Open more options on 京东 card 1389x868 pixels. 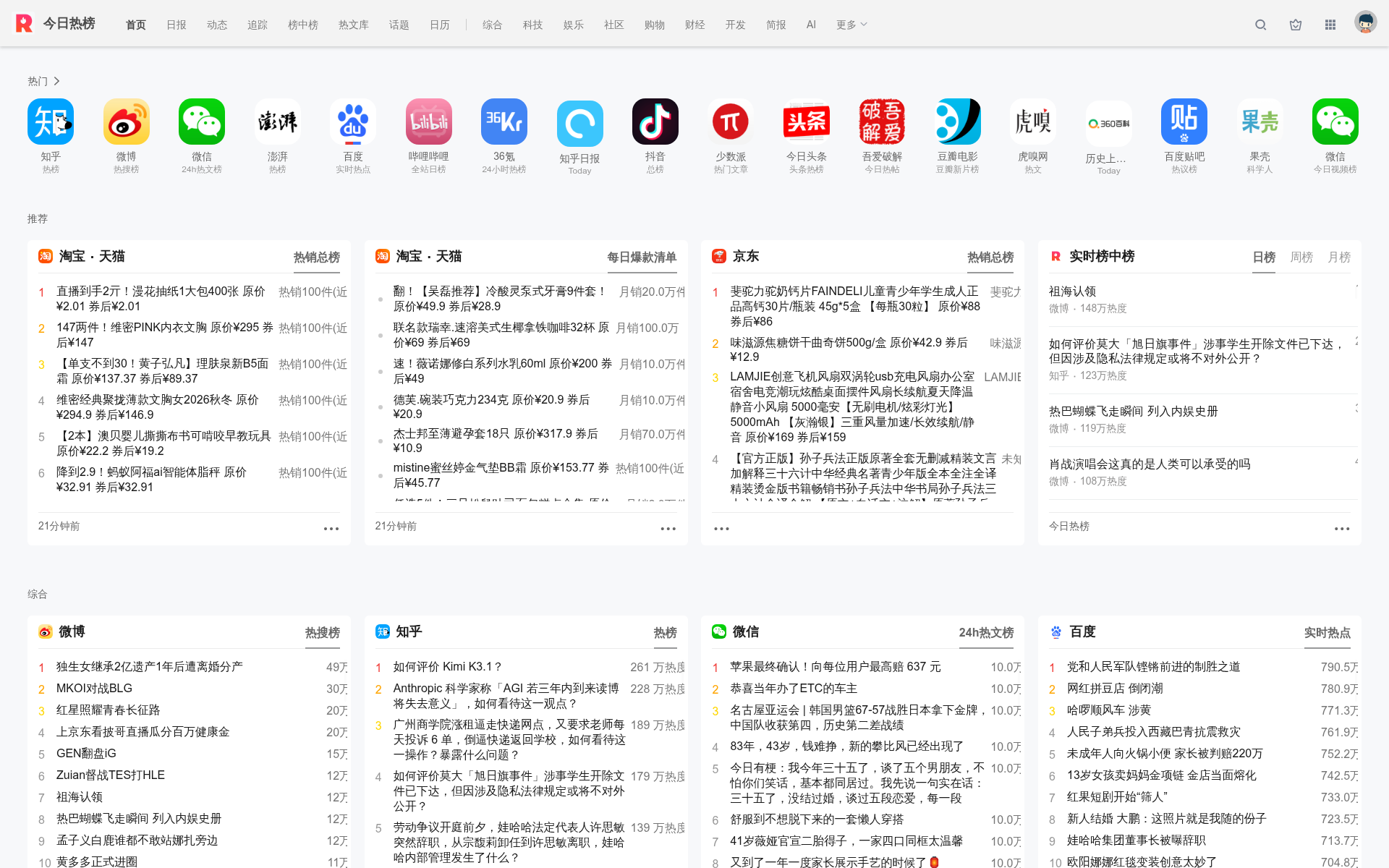pyautogui.click(x=721, y=529)
